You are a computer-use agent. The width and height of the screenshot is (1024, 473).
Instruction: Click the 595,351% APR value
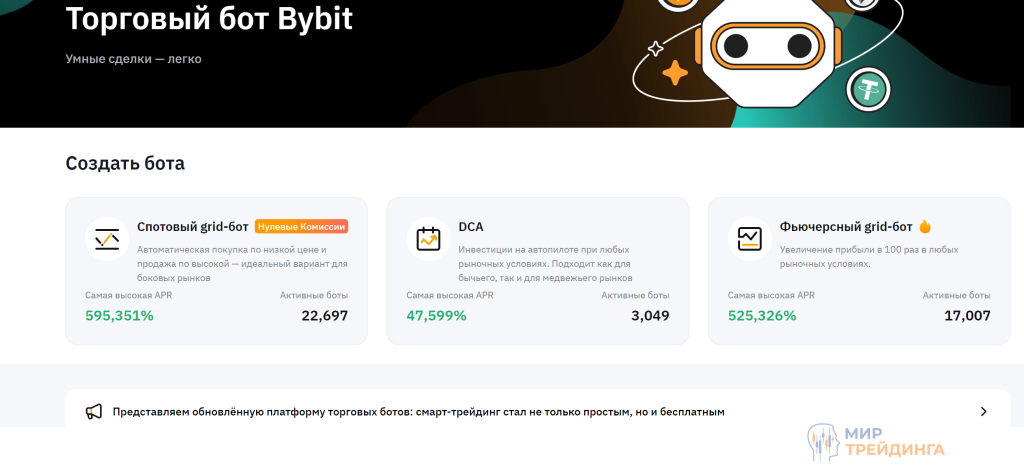(x=119, y=316)
